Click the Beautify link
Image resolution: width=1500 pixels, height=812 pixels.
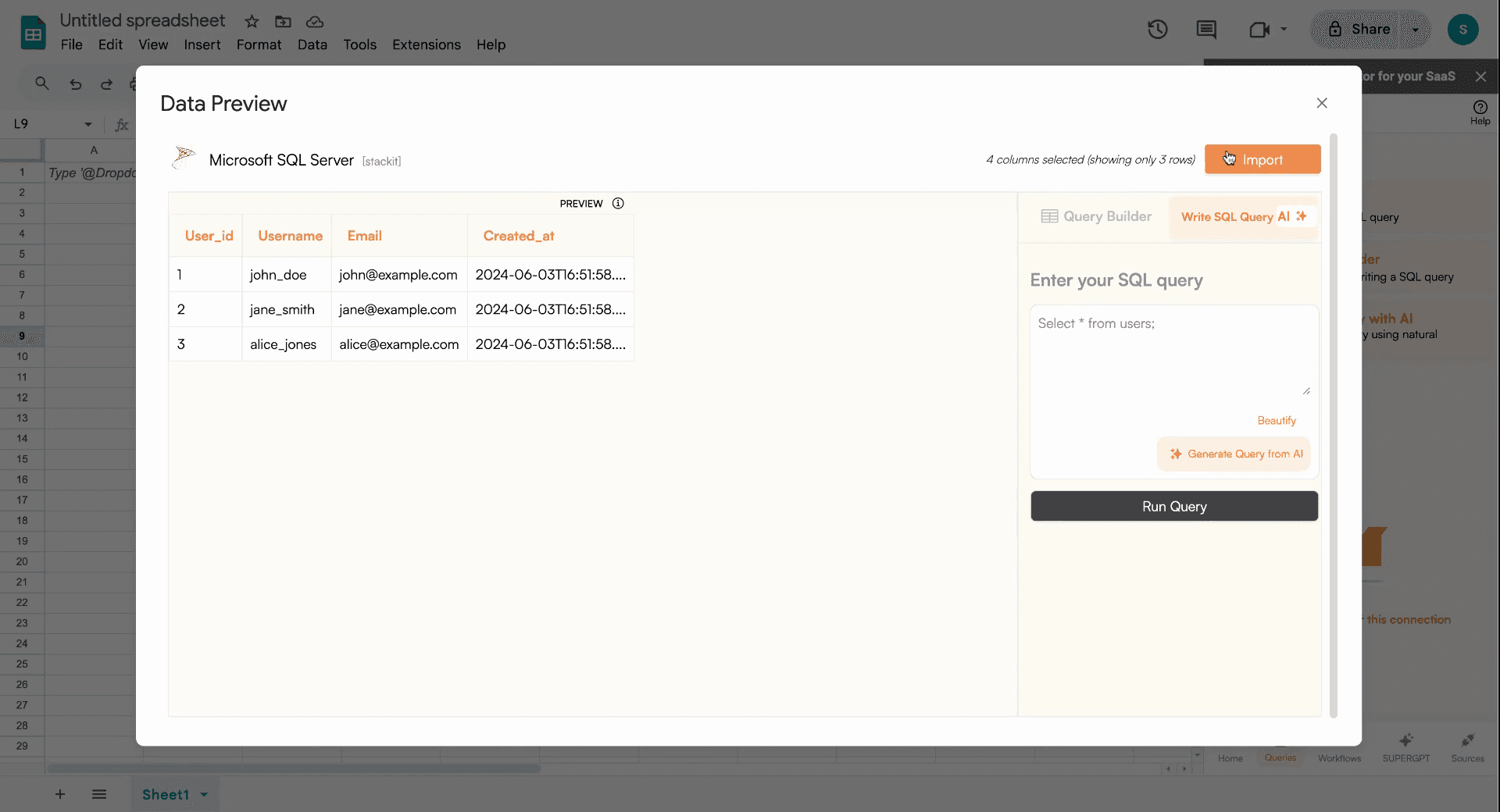[1277, 420]
